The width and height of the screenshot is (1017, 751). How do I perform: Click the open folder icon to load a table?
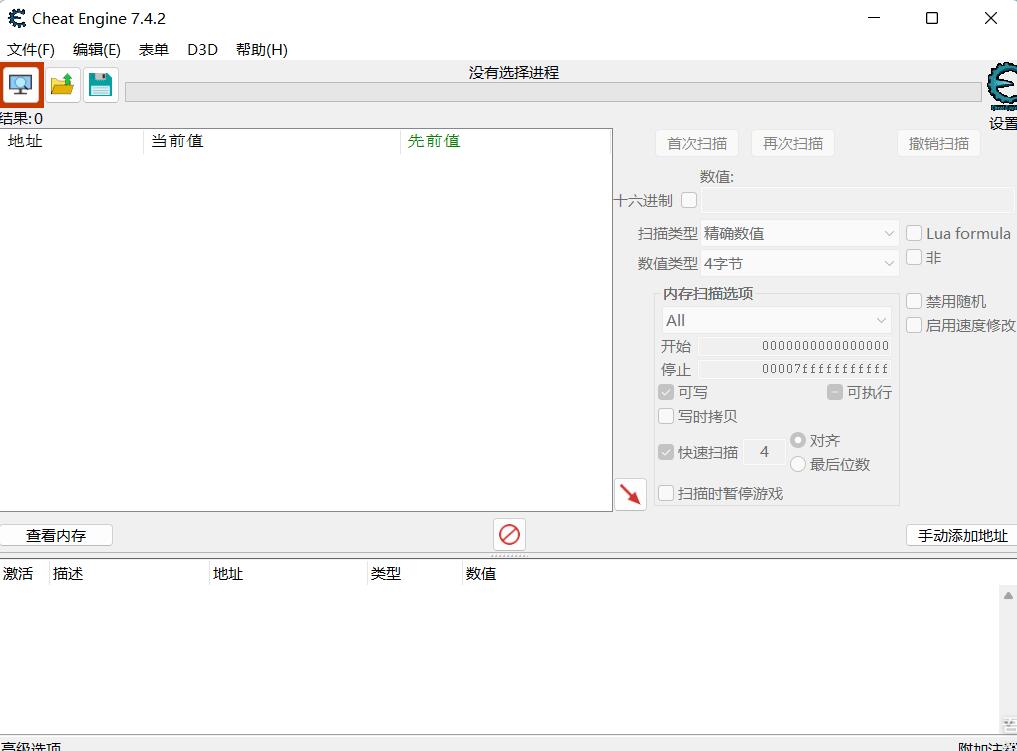point(62,85)
